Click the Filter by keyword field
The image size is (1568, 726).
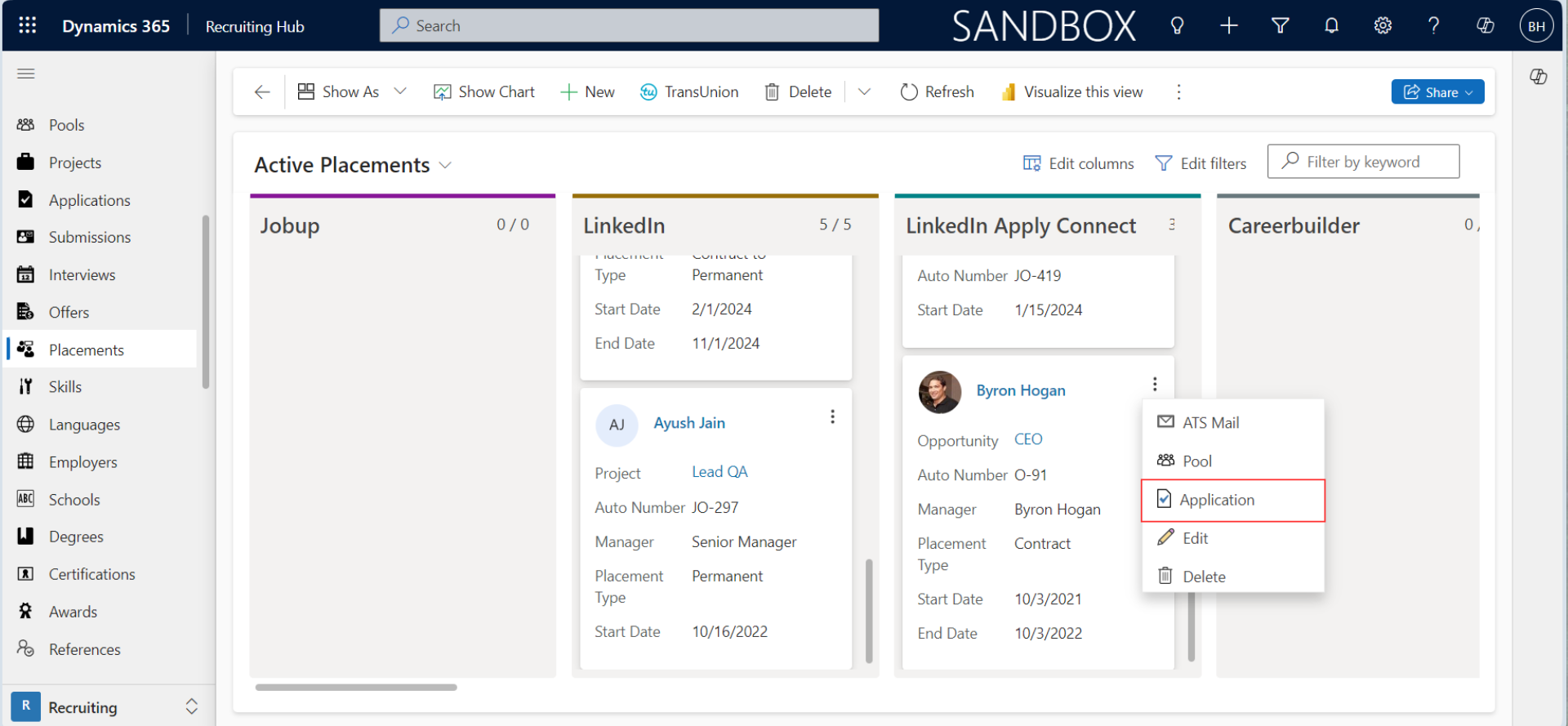1363,162
